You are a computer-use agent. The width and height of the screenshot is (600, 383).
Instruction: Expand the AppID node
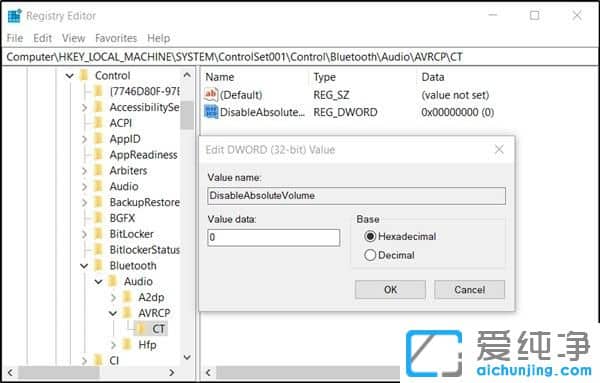[x=84, y=139]
